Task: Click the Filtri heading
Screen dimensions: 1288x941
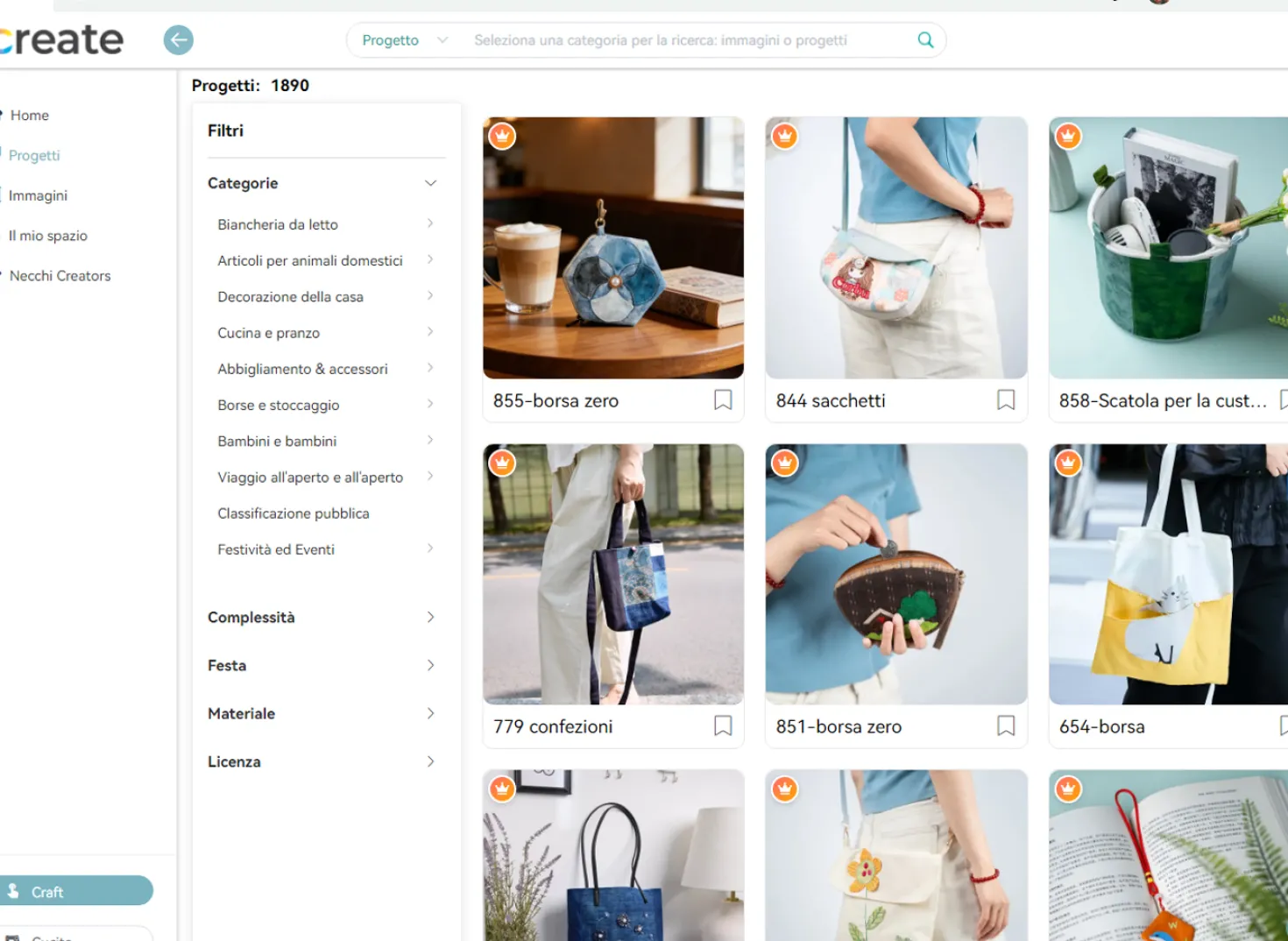Action: pyautogui.click(x=225, y=131)
